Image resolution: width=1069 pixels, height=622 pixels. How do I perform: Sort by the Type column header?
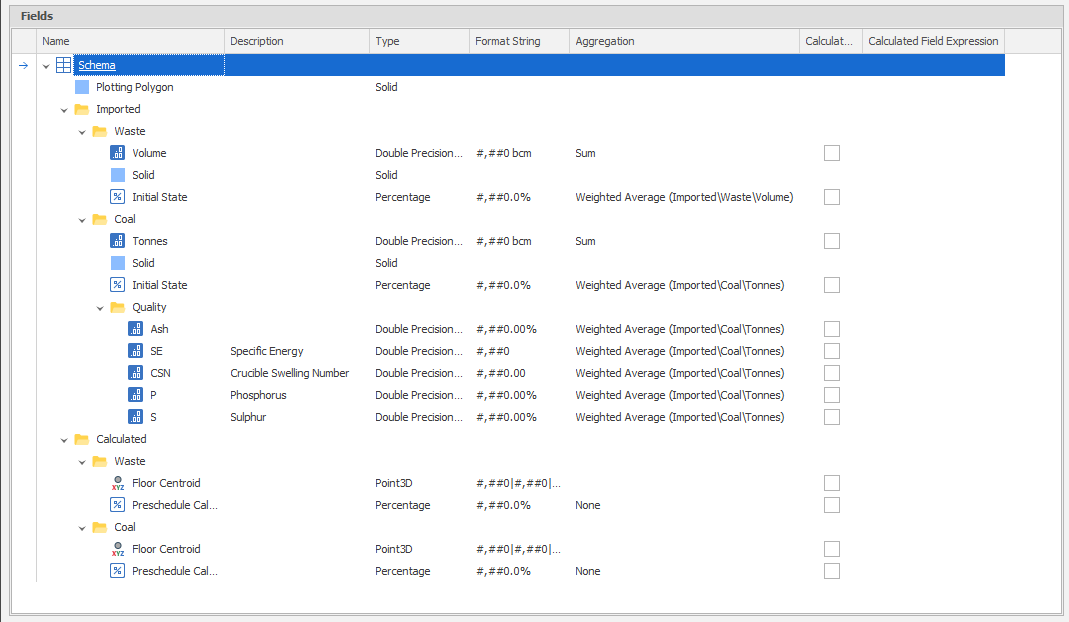(419, 41)
